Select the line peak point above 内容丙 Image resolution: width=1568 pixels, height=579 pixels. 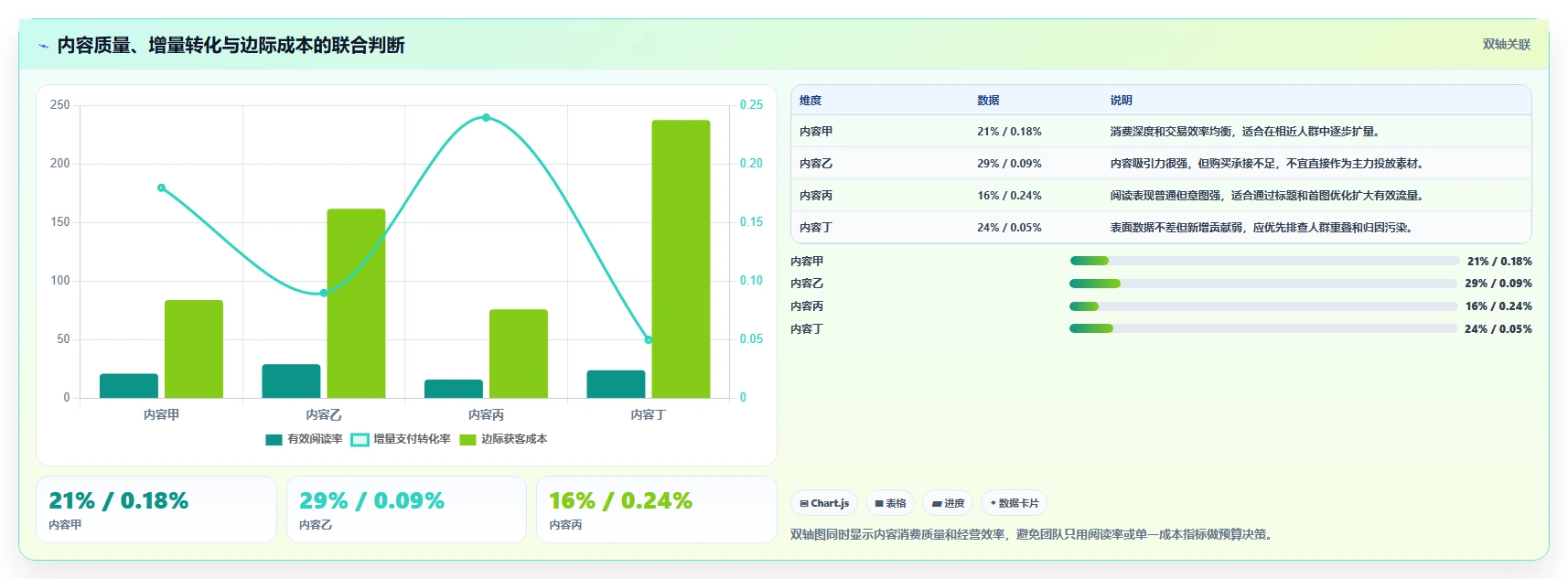click(x=486, y=117)
